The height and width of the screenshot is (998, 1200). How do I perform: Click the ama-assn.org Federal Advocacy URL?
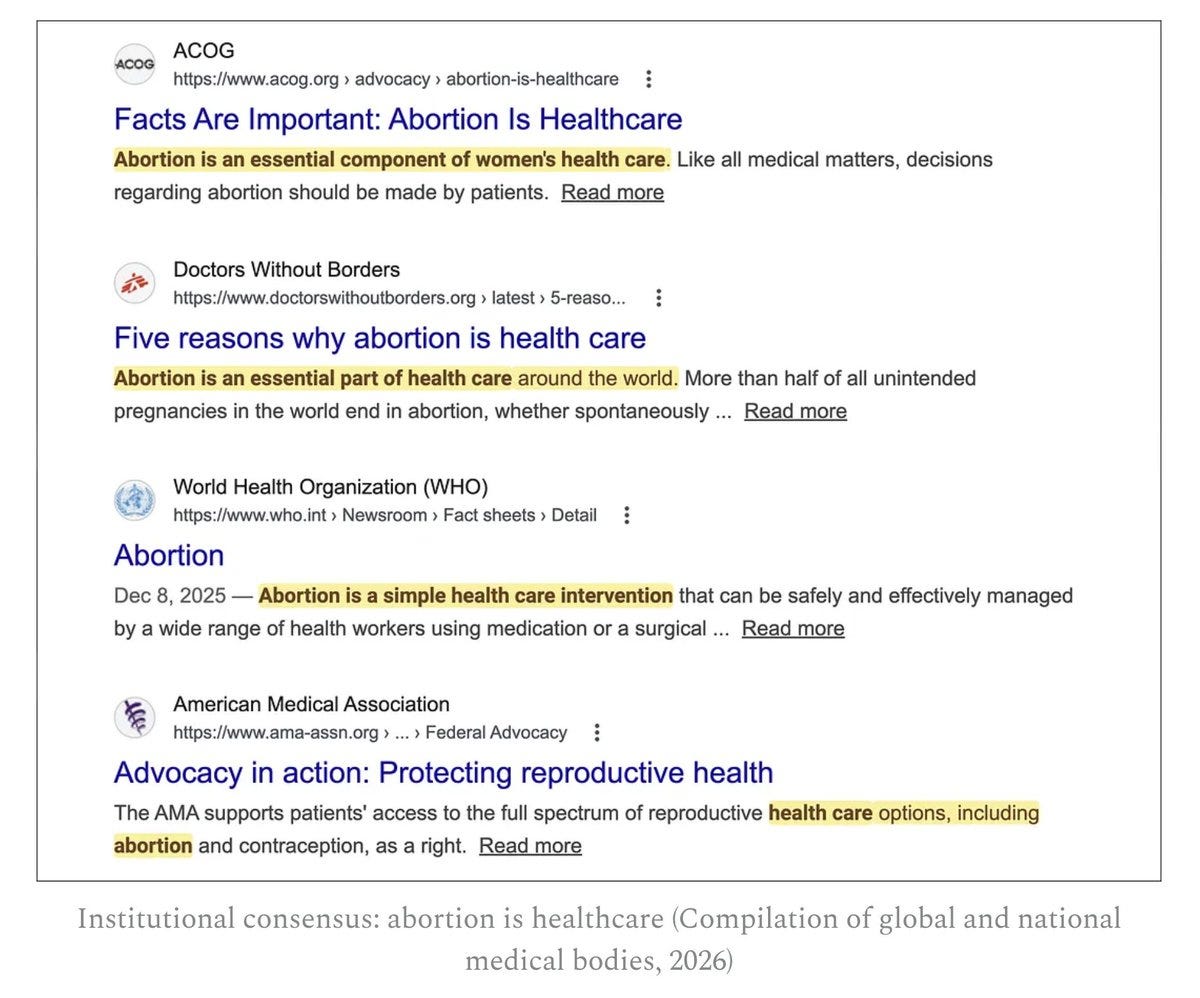pos(370,733)
